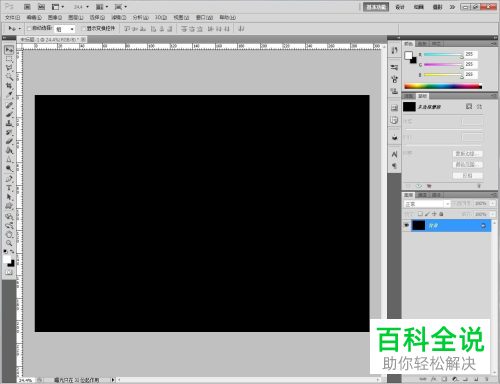The width and height of the screenshot is (500, 384).
Task: Launch Bridge from the application bar
Action: pos(27,7)
